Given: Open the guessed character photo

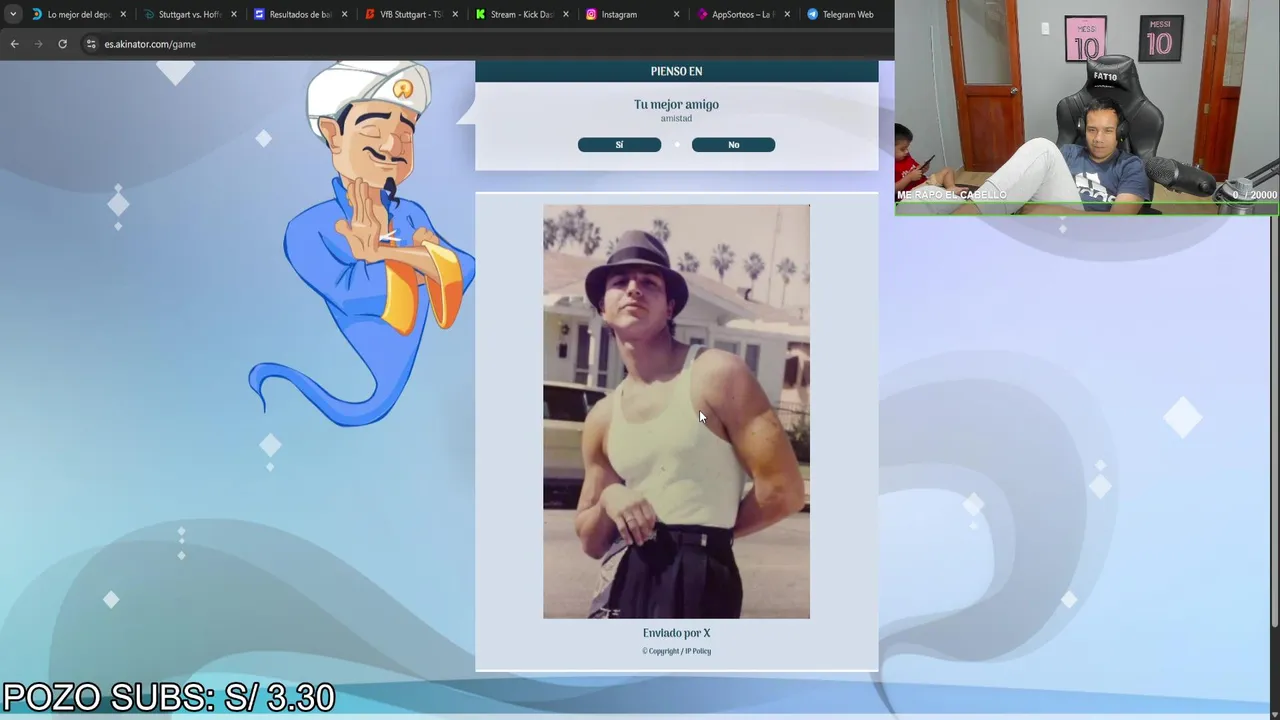Looking at the screenshot, I should click(x=676, y=411).
